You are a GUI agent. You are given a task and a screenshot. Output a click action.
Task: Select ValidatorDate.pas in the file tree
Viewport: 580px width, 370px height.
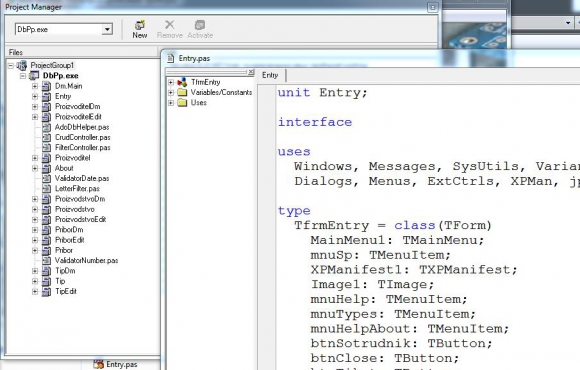82,179
